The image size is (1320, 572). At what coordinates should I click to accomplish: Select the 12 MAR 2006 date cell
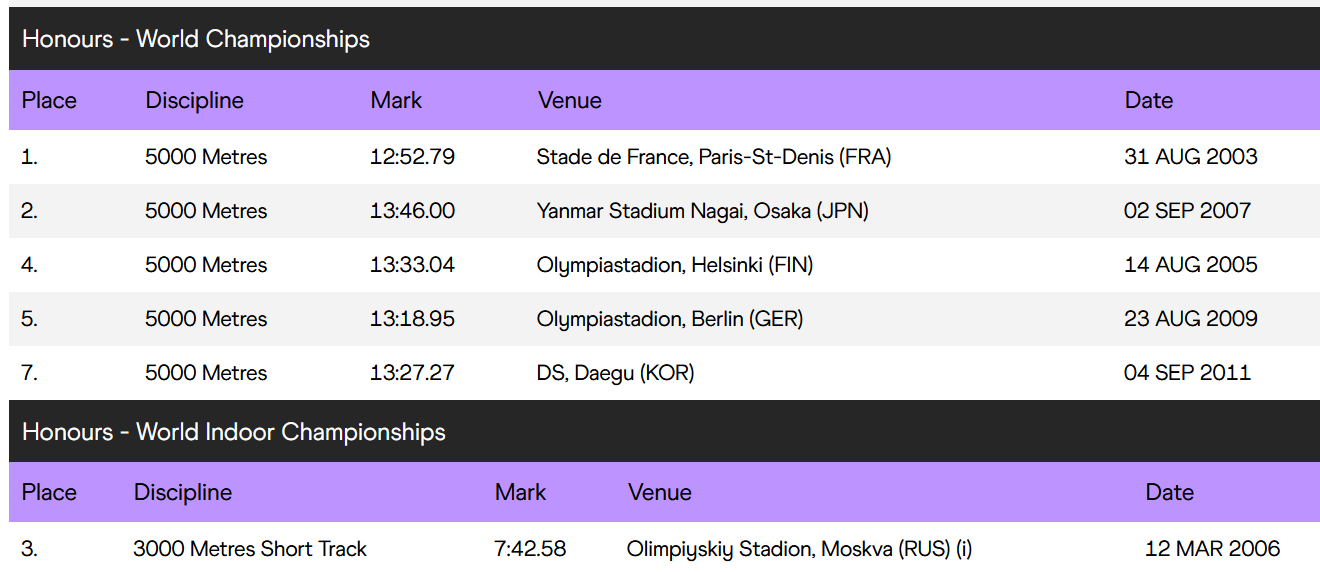(x=1212, y=549)
